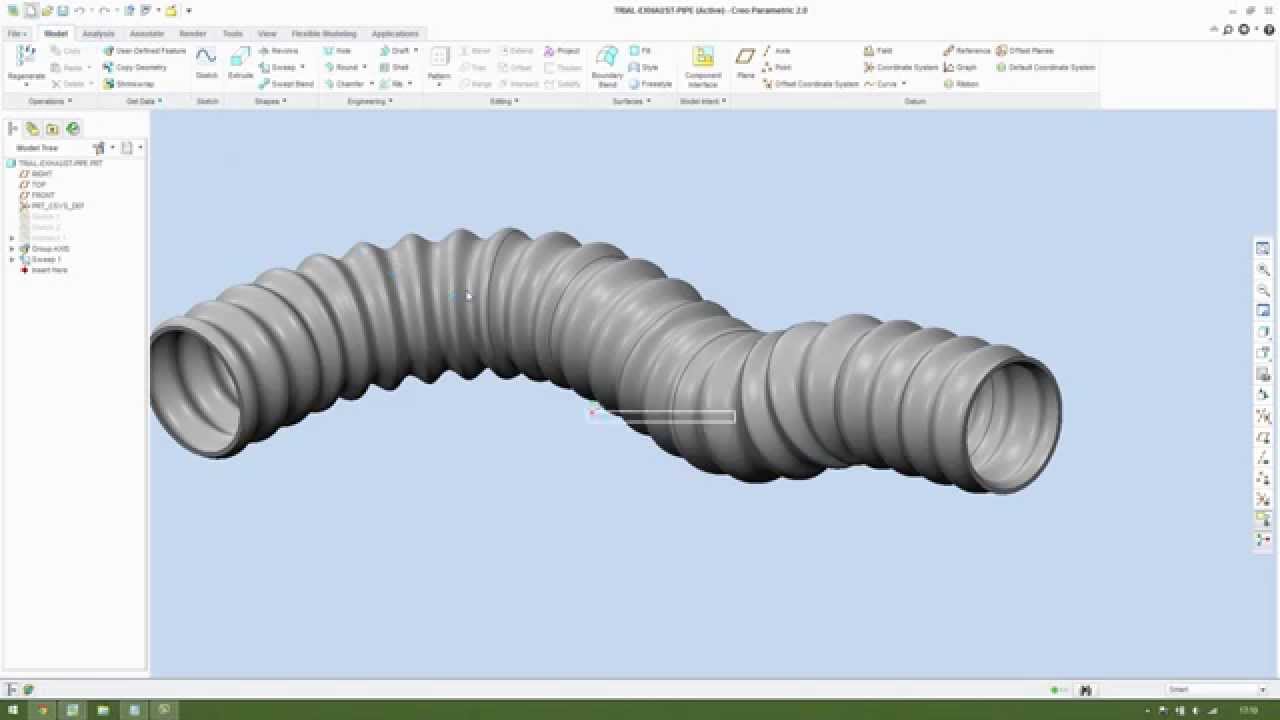The width and height of the screenshot is (1280, 720).
Task: Select the TOP datum plane in tree
Action: tap(34, 185)
